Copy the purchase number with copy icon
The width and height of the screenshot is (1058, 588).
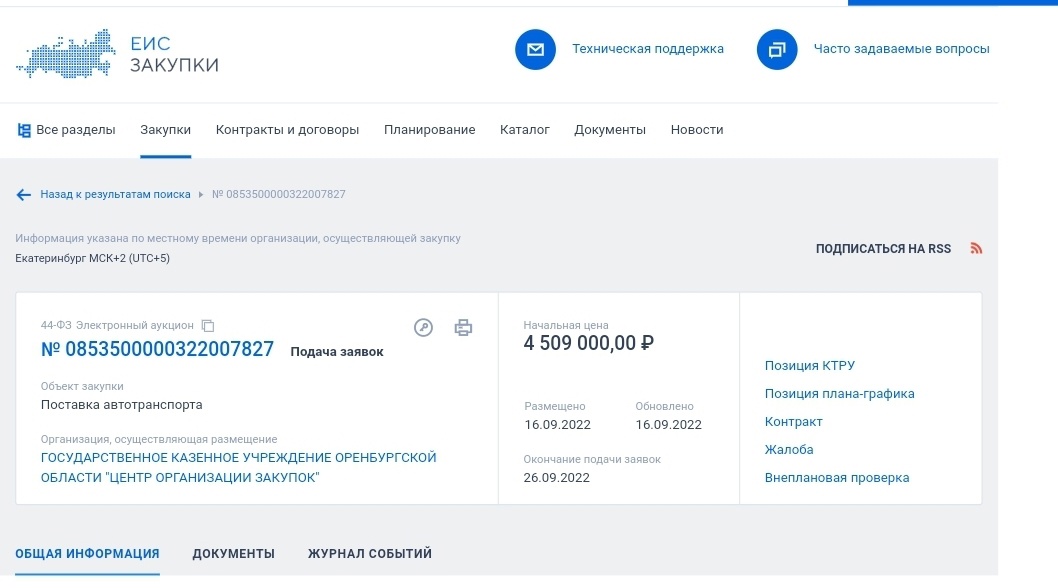pyautogui.click(x=208, y=326)
